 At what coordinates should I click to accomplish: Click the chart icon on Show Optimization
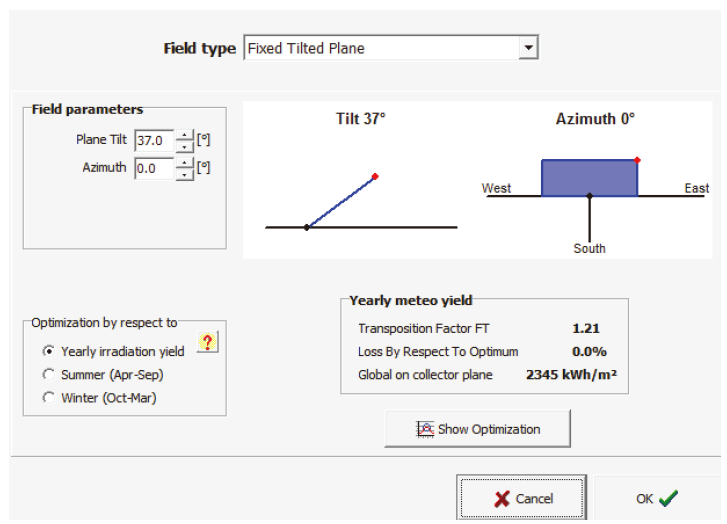point(425,429)
